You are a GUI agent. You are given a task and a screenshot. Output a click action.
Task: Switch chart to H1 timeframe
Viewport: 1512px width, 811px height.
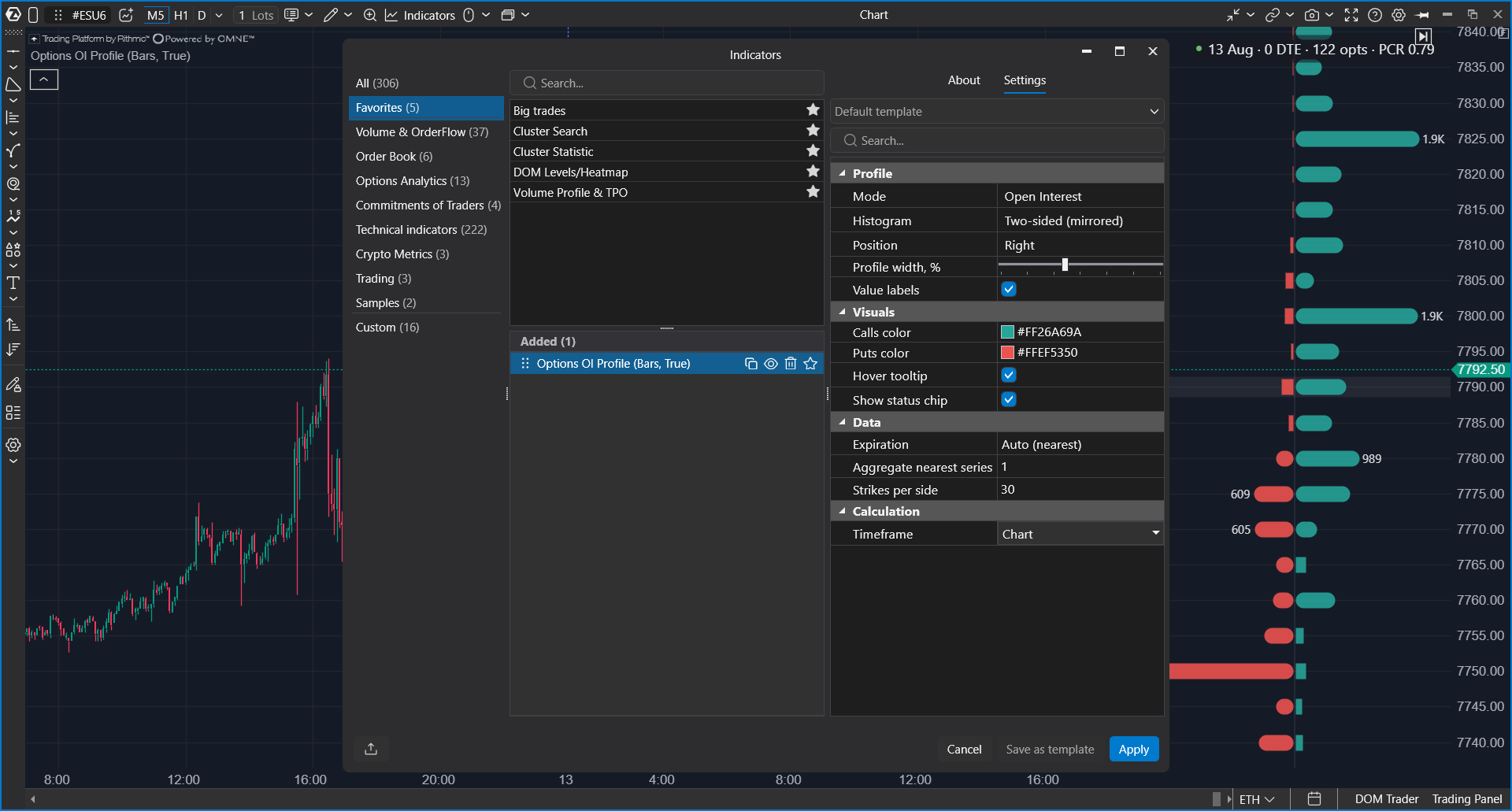point(181,15)
